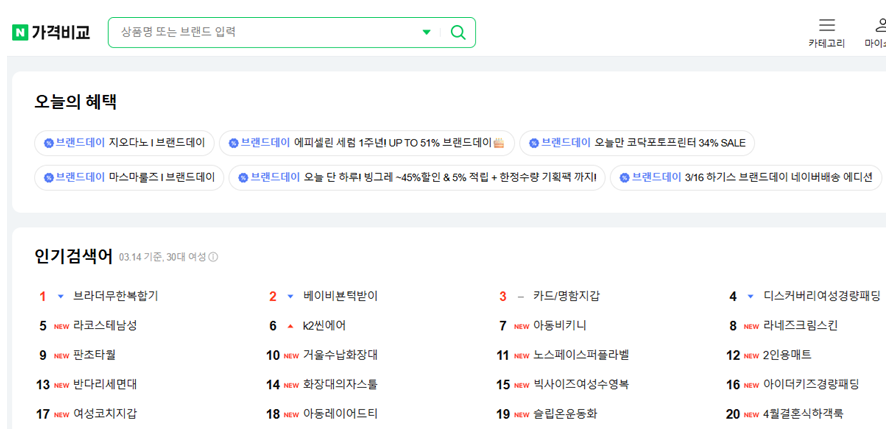Click the brand day icon on 지오다노 chip
This screenshot has height=432, width=889.
(x=49, y=143)
